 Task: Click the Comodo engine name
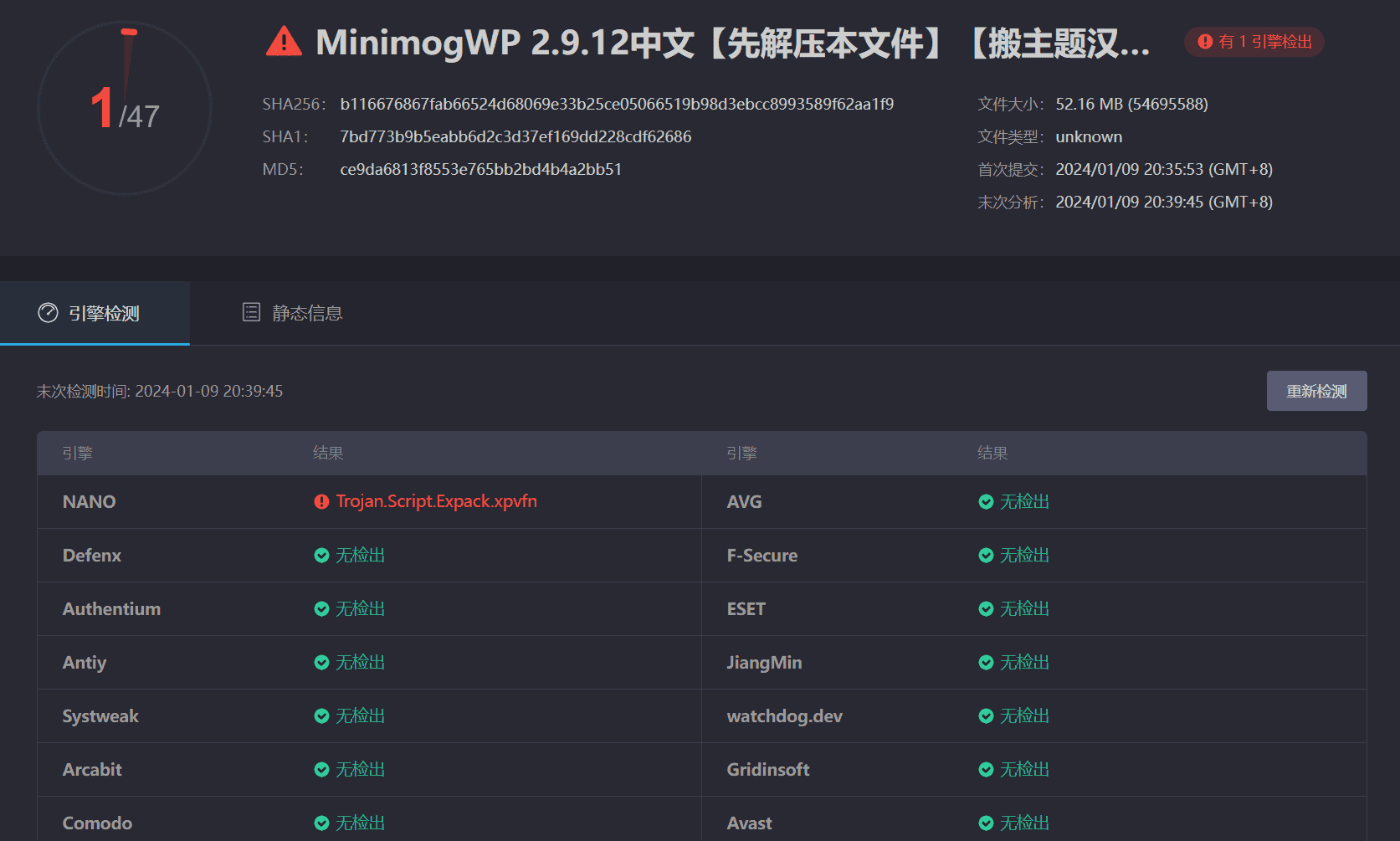(x=97, y=823)
